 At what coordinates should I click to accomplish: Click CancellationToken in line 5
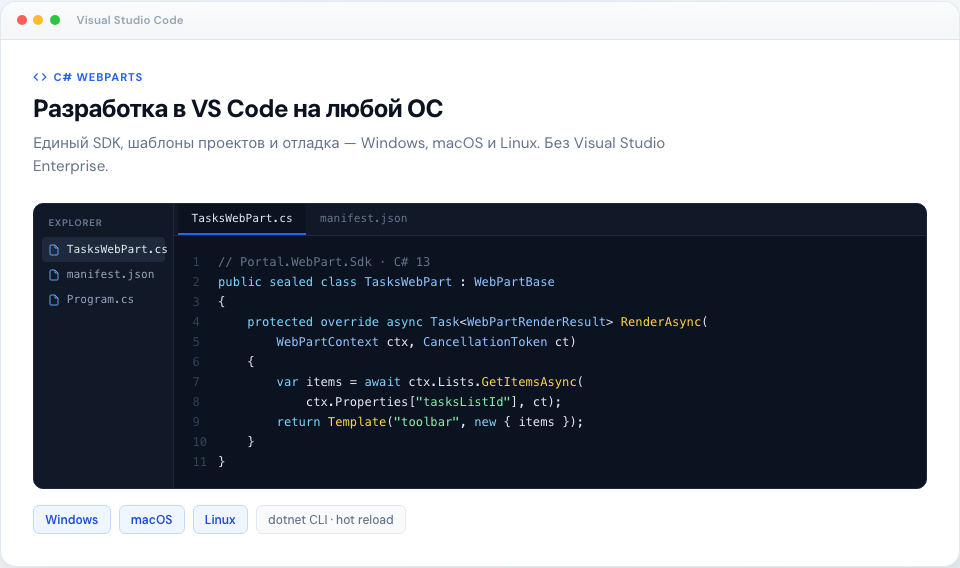point(485,342)
